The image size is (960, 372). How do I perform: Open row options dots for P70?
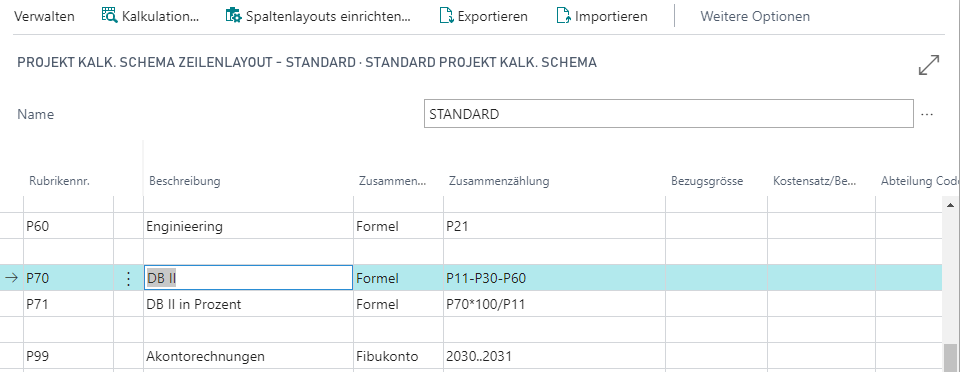click(x=129, y=278)
